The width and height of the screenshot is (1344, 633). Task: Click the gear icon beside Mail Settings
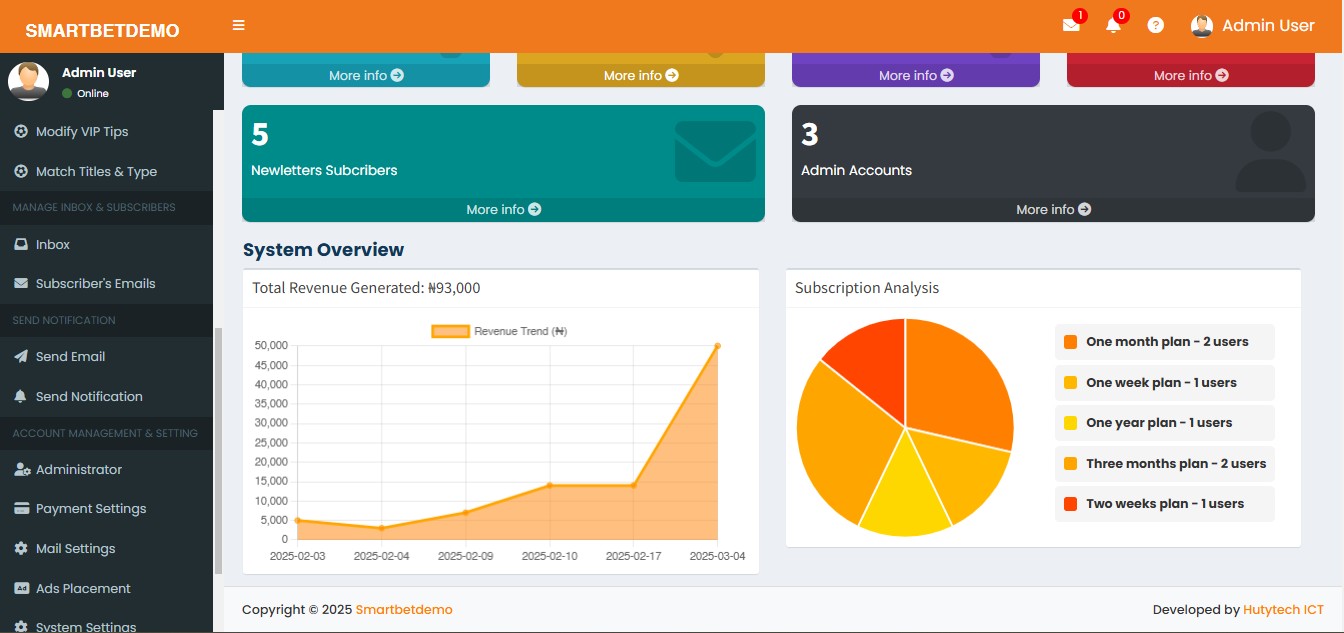(21, 549)
